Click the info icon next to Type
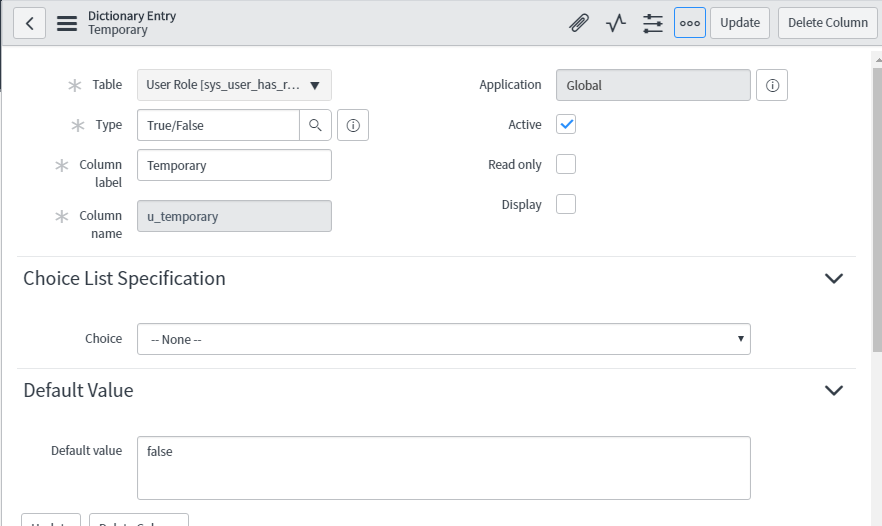The height and width of the screenshot is (526, 882). tap(354, 125)
